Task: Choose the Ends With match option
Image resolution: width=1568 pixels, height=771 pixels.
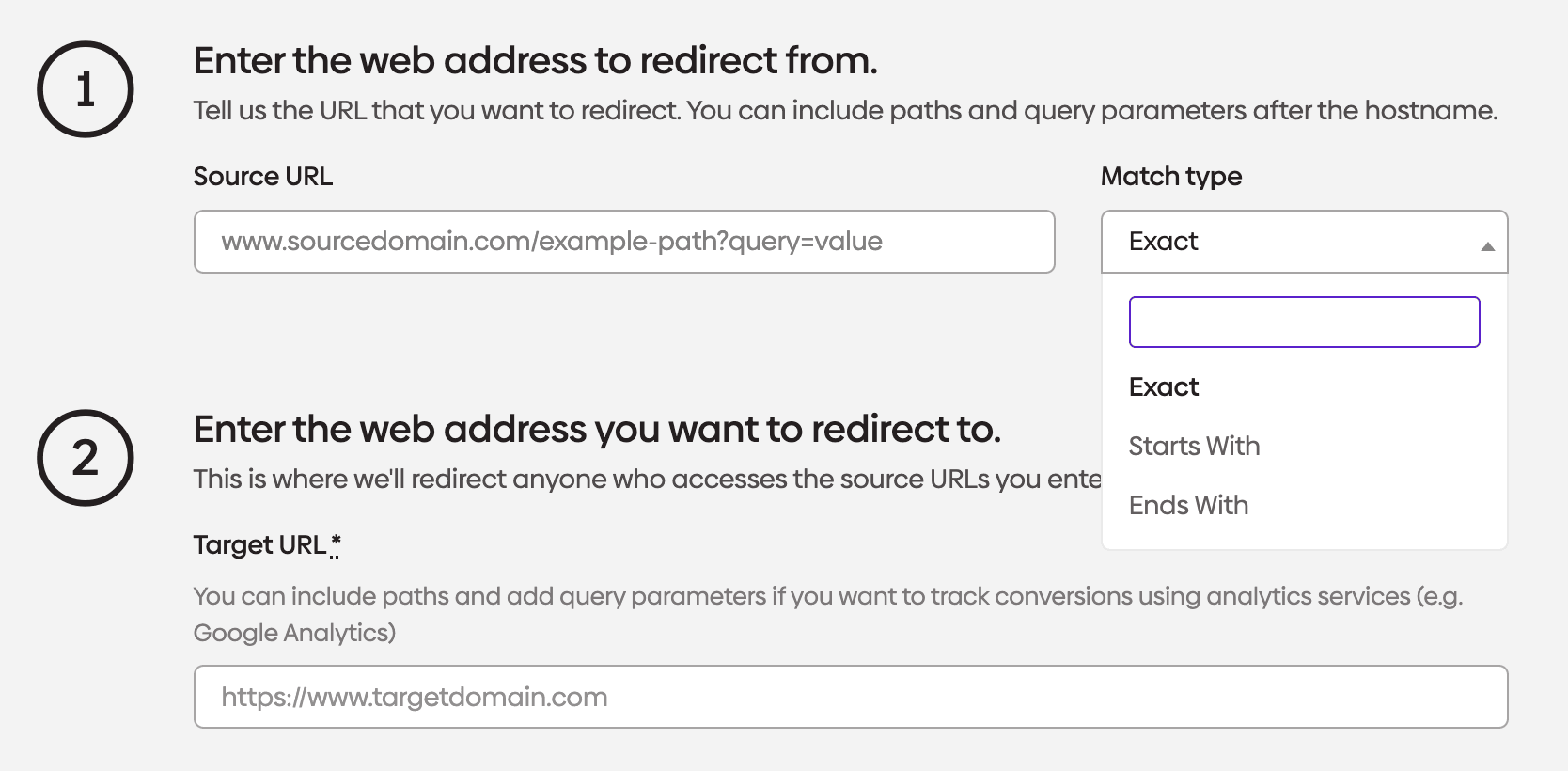Action: pyautogui.click(x=1188, y=505)
